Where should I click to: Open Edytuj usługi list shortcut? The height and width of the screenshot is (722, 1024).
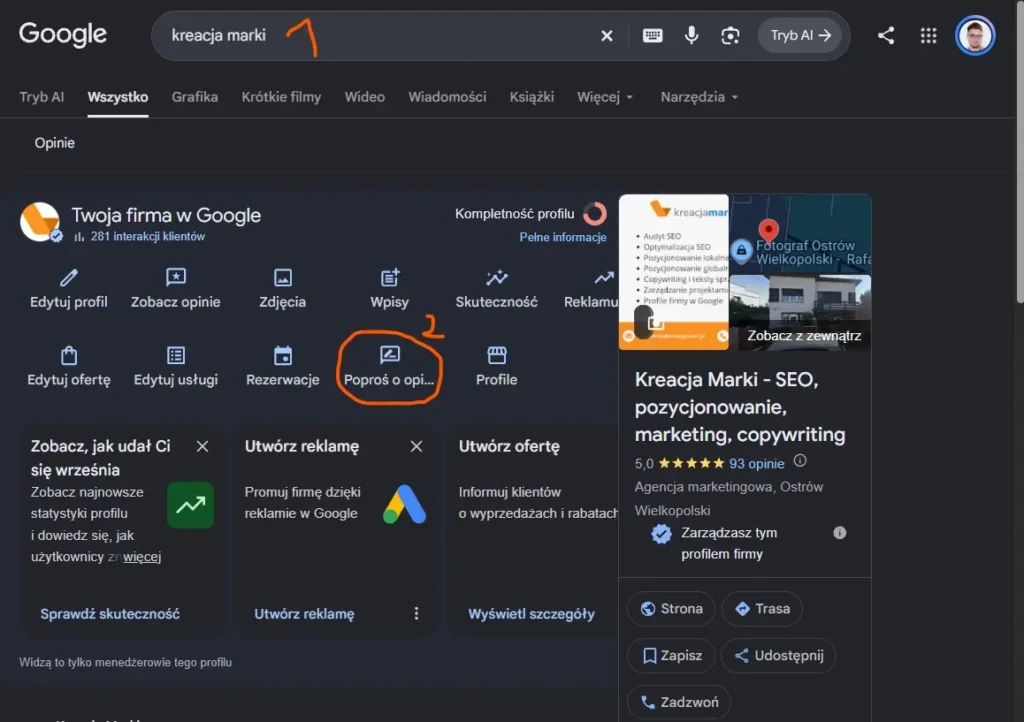tap(176, 366)
